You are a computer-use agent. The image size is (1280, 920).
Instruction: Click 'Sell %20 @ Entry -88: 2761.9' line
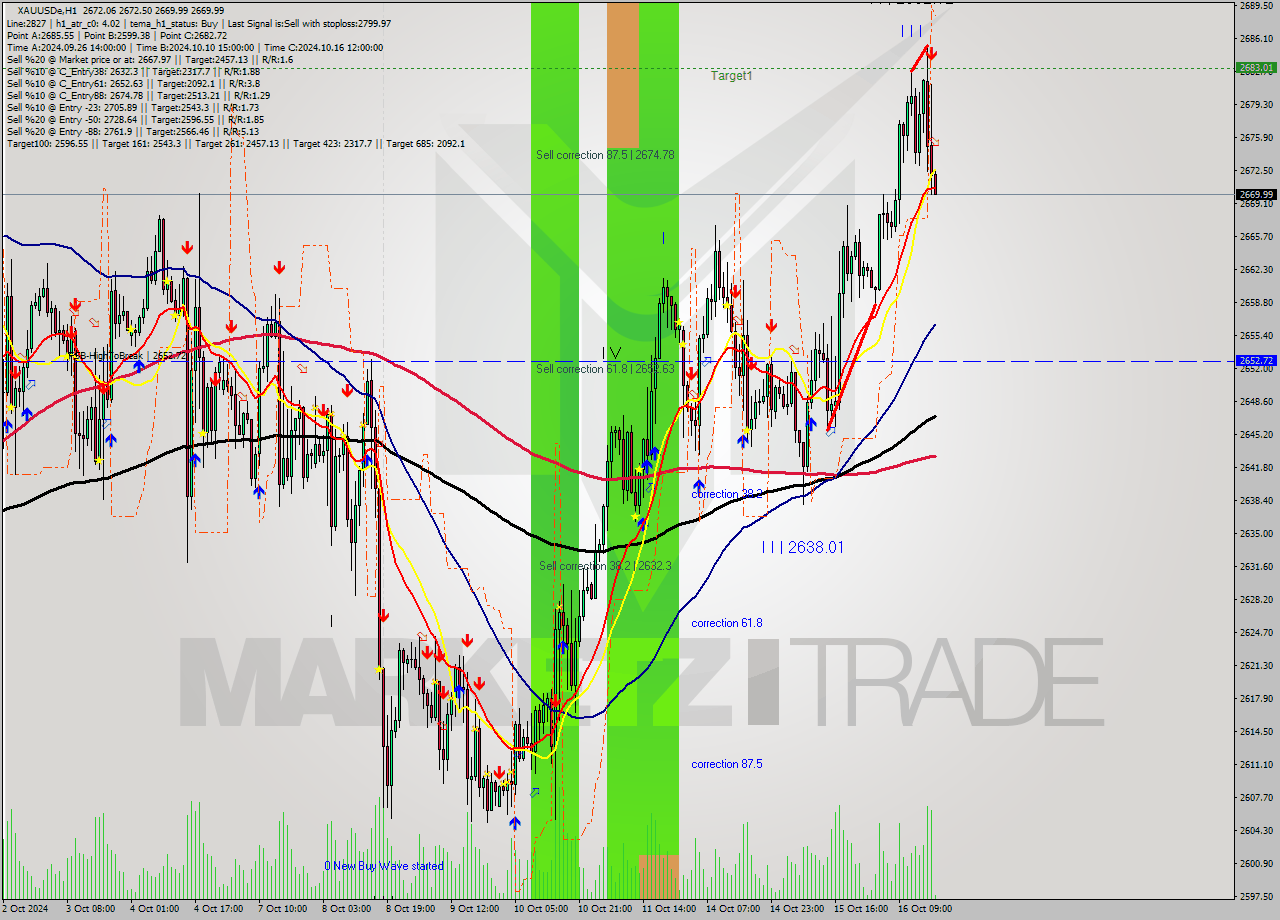pos(133,131)
